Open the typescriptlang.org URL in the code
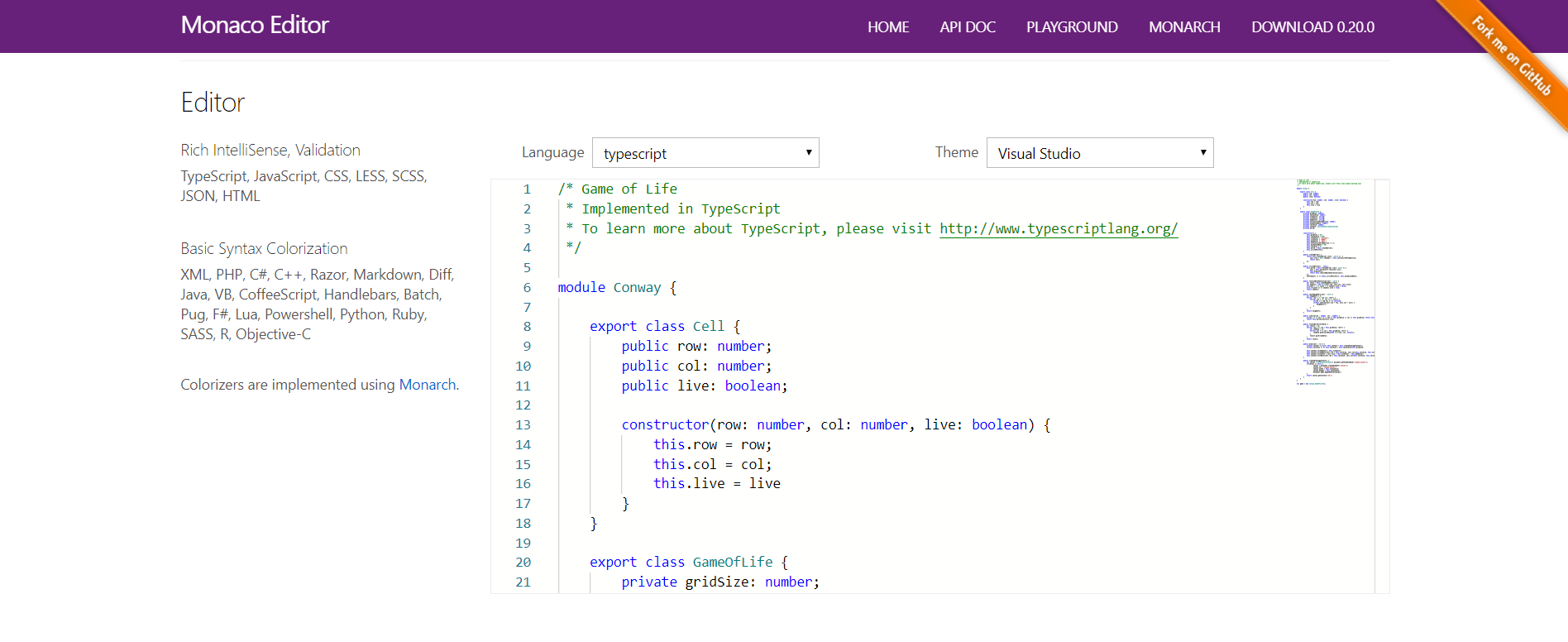This screenshot has width=1568, height=642. [x=1058, y=229]
